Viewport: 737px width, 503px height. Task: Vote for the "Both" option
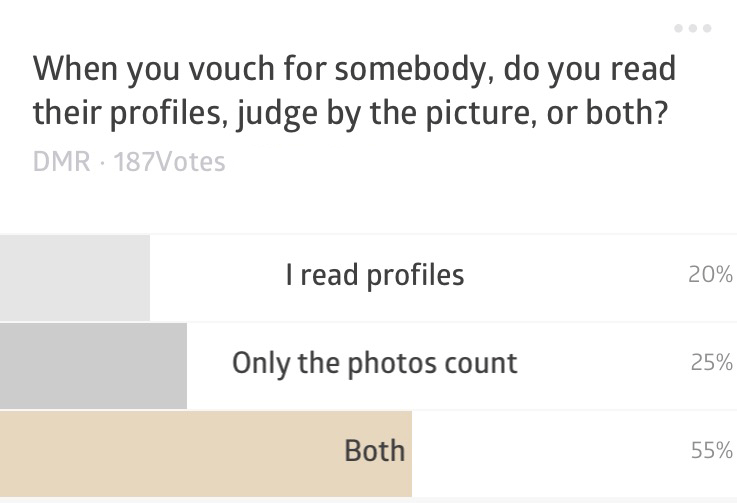(x=374, y=450)
